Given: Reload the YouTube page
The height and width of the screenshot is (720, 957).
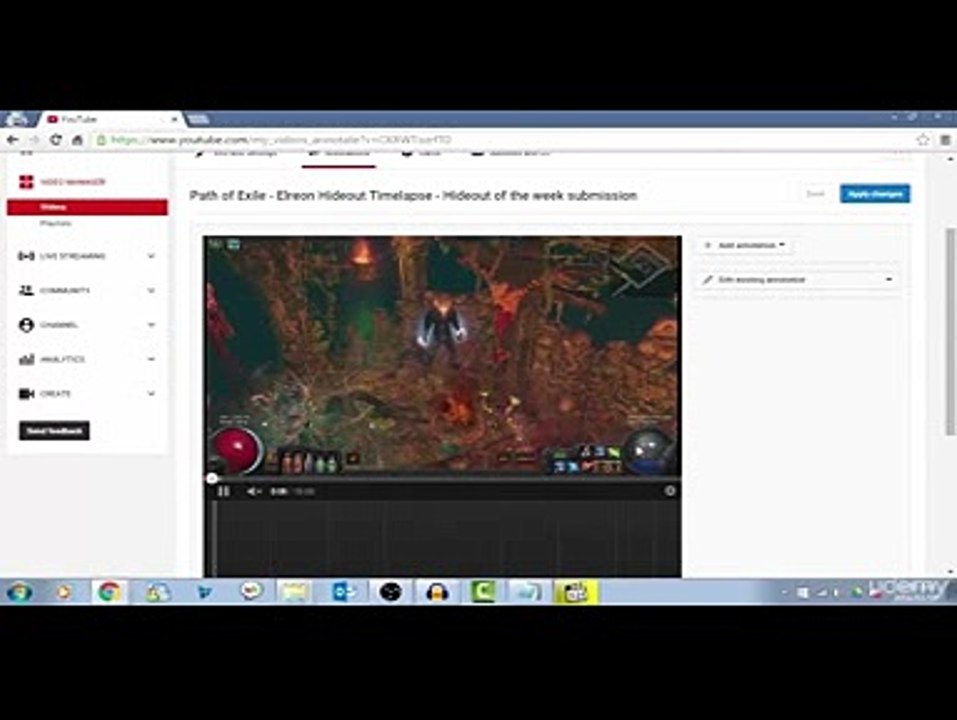Looking at the screenshot, I should 56,140.
